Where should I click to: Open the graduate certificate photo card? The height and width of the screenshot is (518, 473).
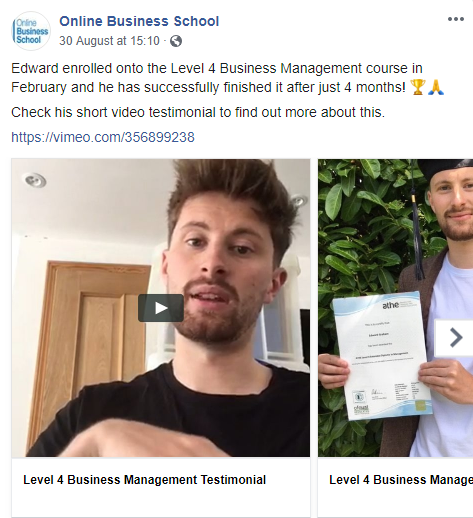pos(395,308)
